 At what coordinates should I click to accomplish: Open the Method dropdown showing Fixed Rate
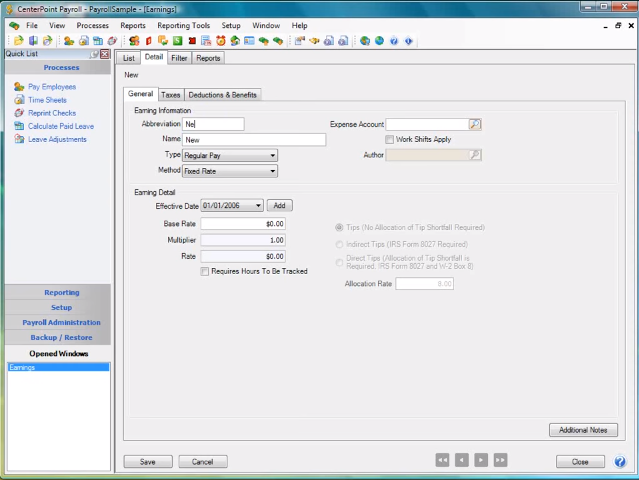click(230, 171)
